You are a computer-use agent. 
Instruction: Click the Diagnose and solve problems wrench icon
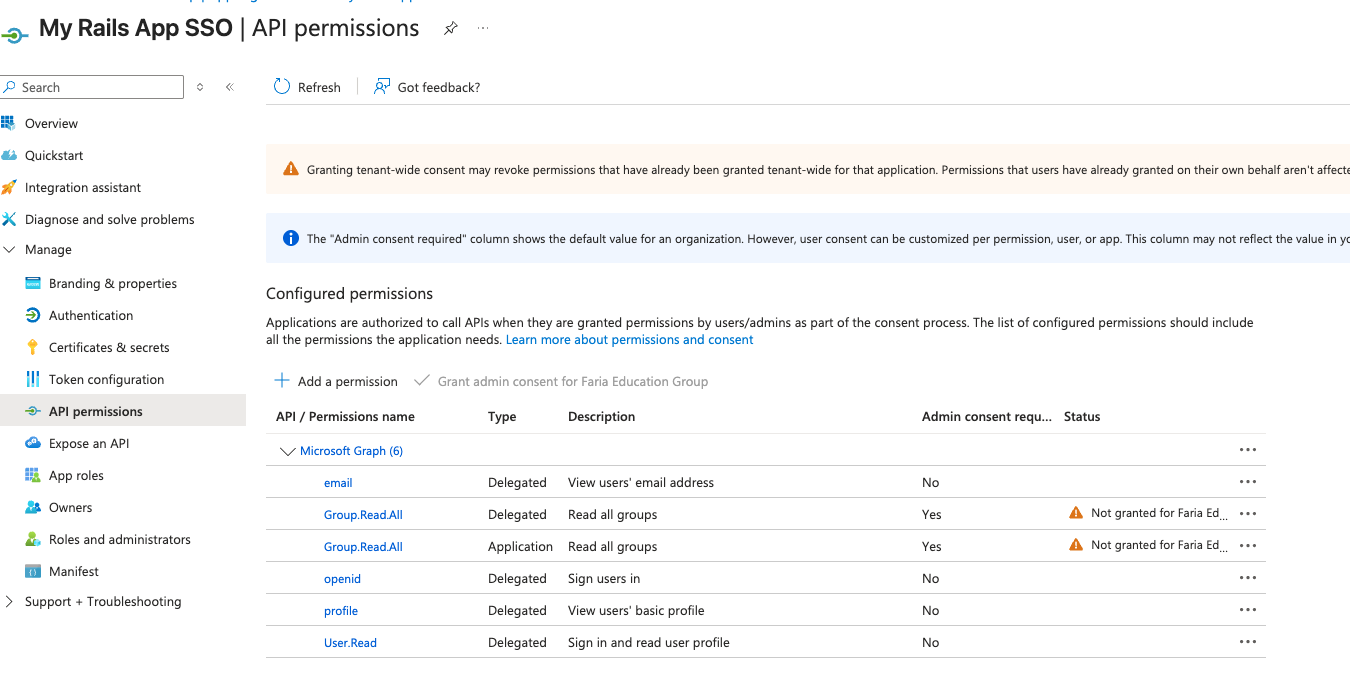point(8,219)
